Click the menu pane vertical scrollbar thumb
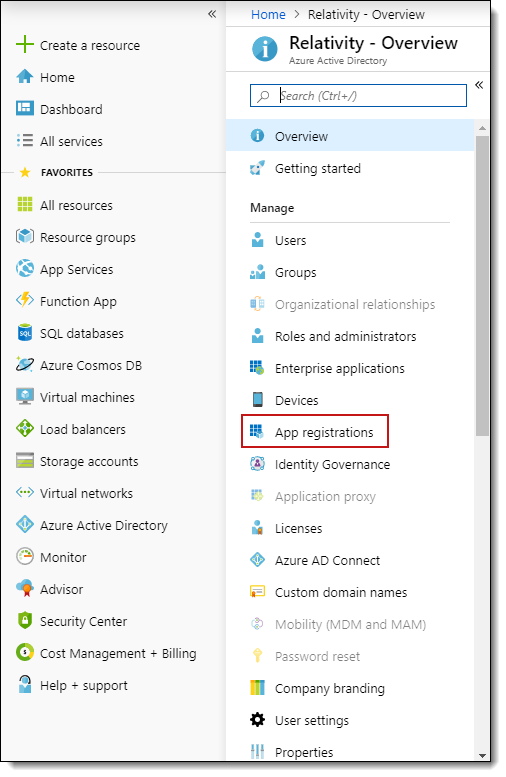The image size is (506, 777). [482, 285]
